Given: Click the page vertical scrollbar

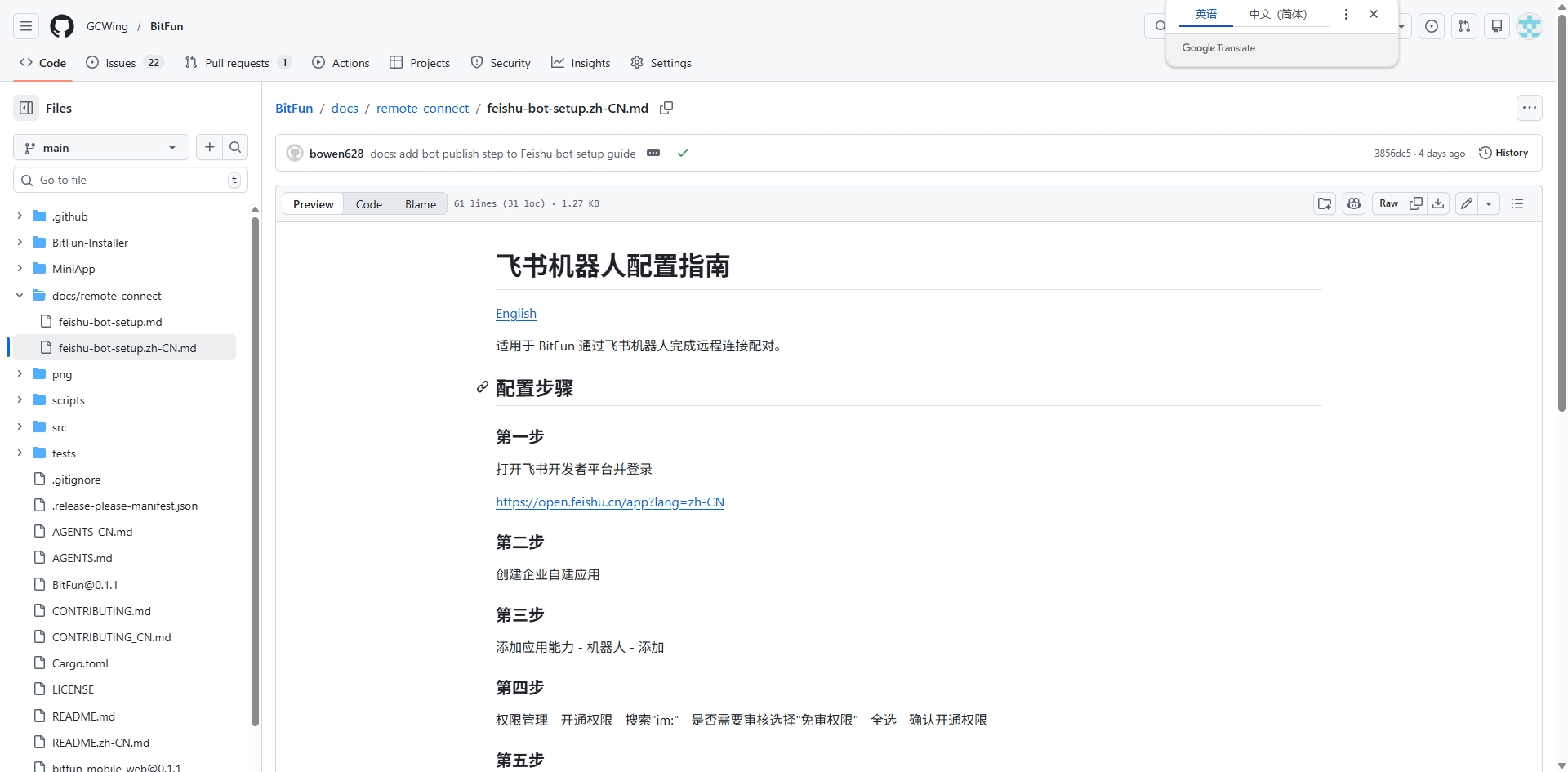Looking at the screenshot, I should click(x=1561, y=212).
